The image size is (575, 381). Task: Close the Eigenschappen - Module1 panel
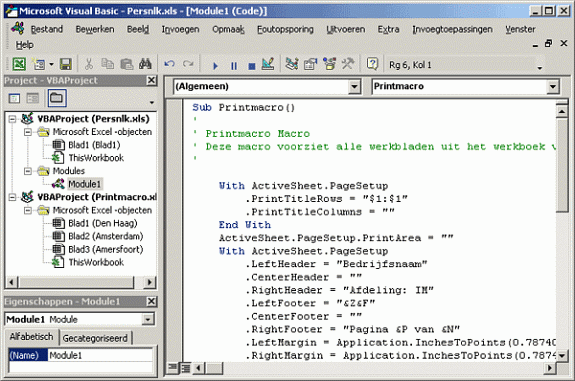[151, 301]
